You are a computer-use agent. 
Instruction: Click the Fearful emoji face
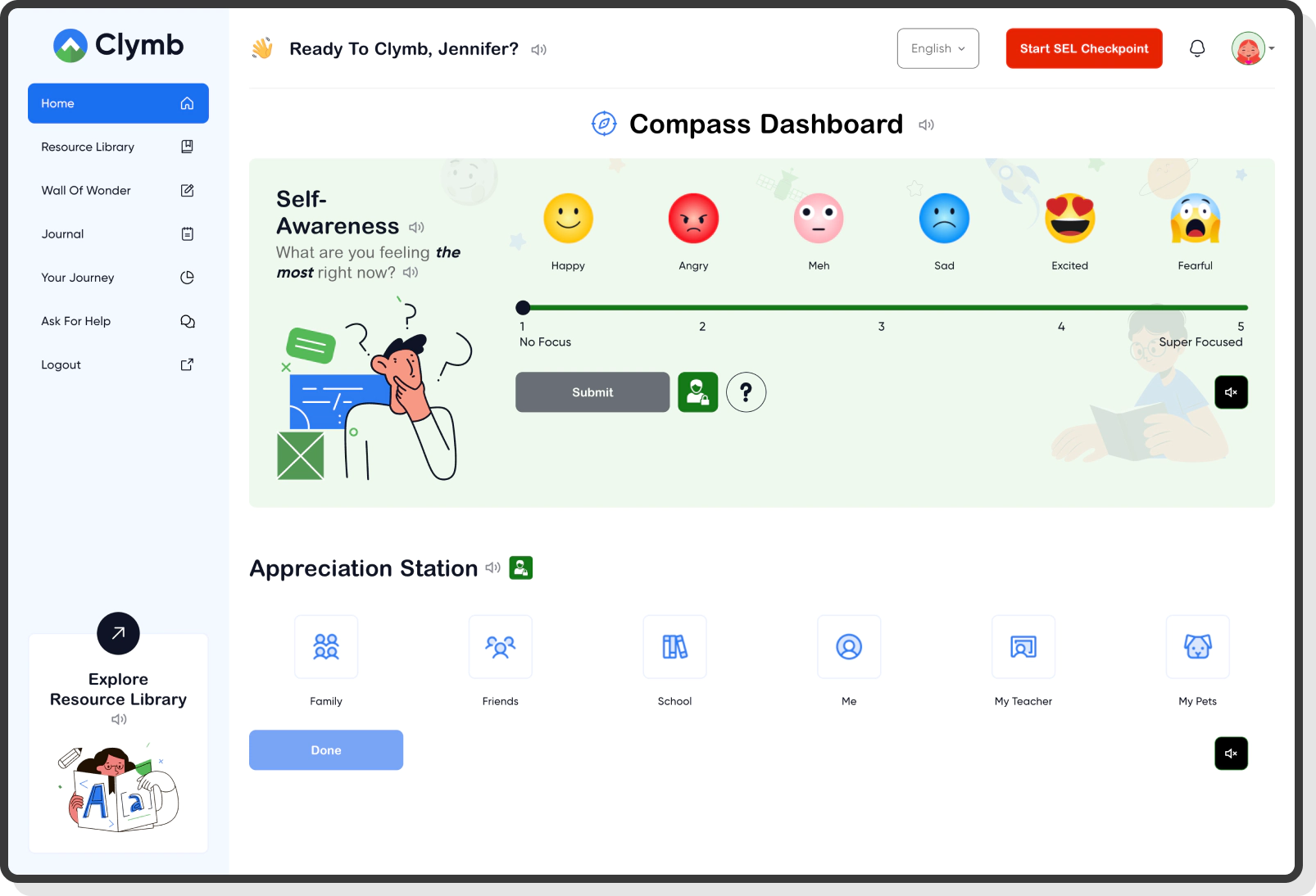point(1195,218)
